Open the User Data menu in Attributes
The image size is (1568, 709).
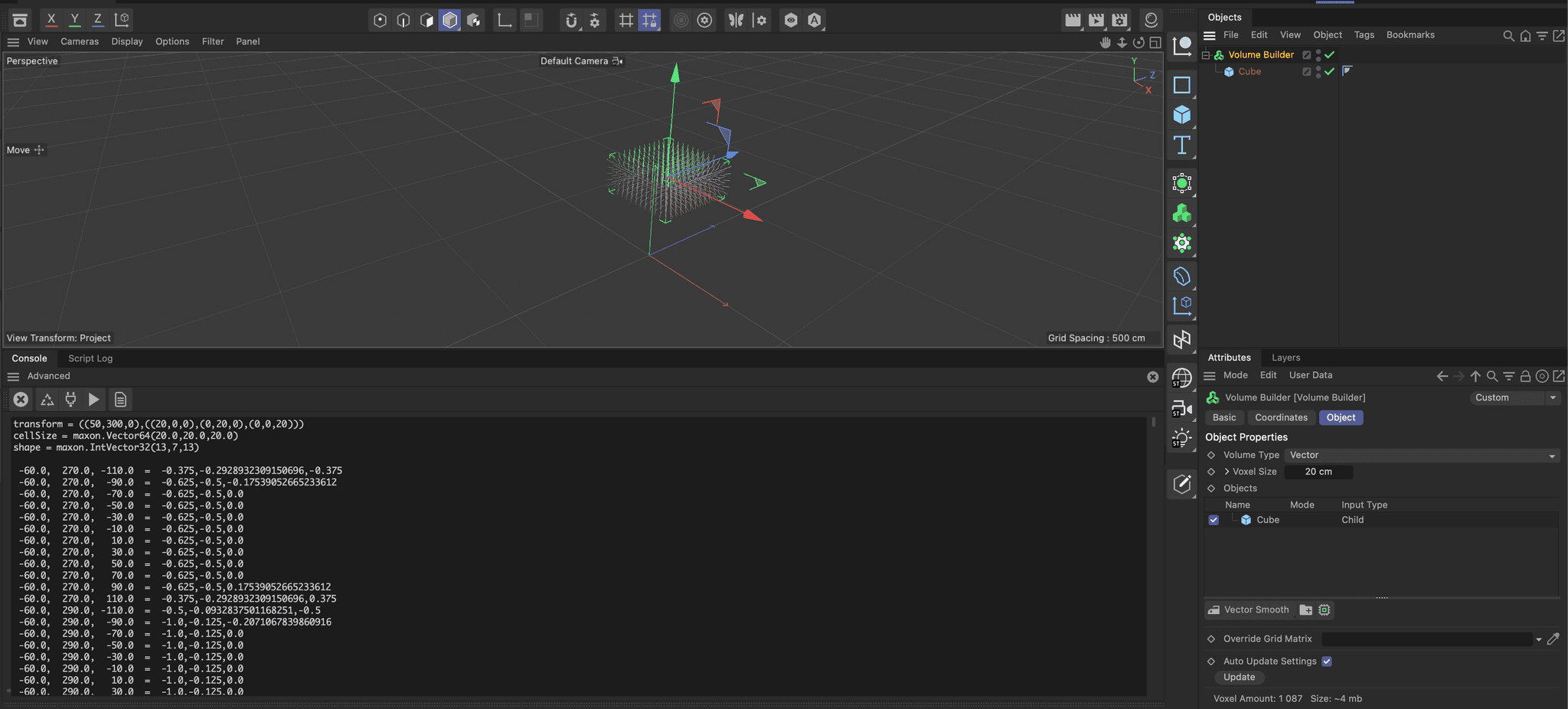point(1311,375)
